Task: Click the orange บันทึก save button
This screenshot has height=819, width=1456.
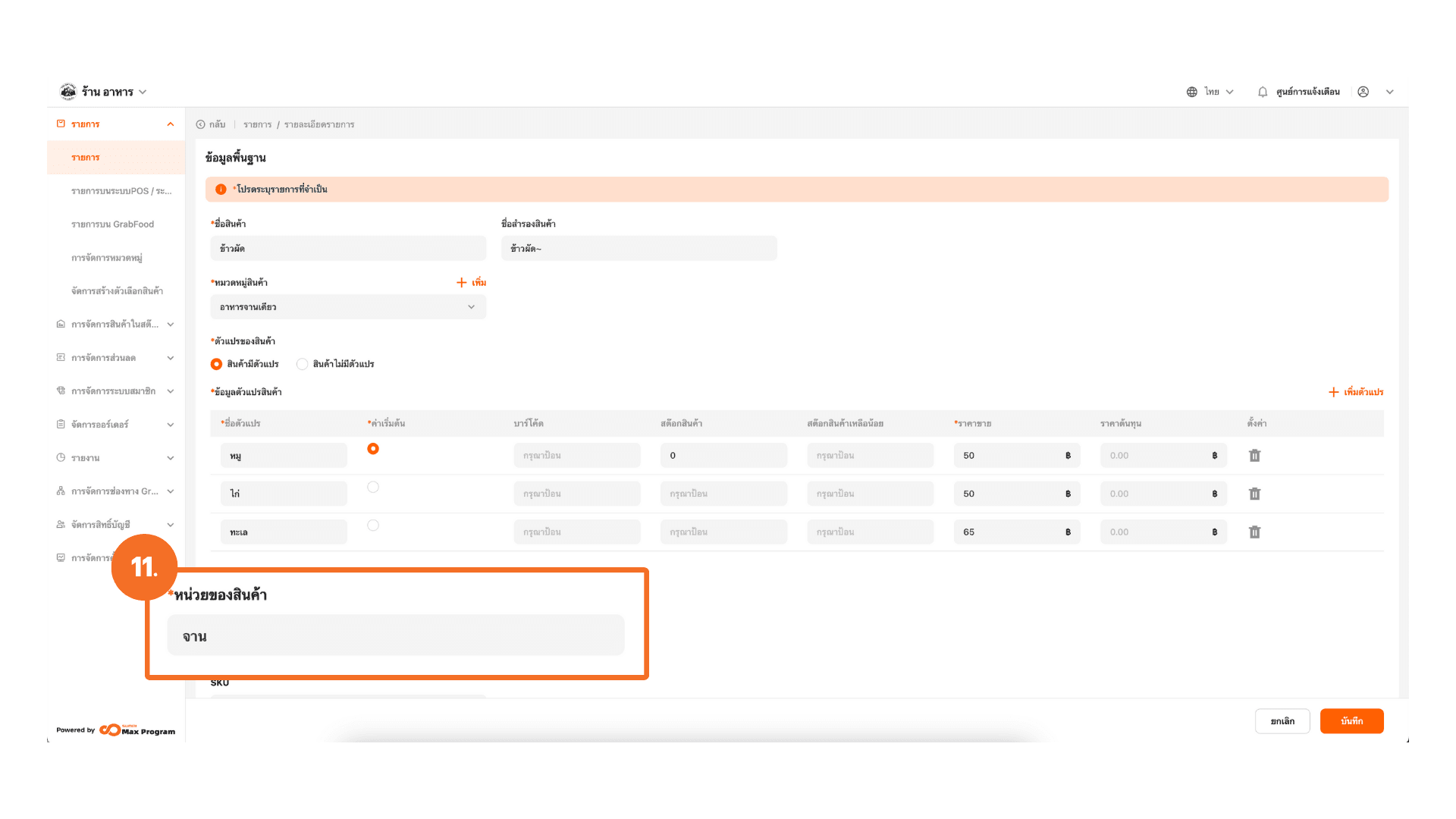Action: (x=1351, y=721)
